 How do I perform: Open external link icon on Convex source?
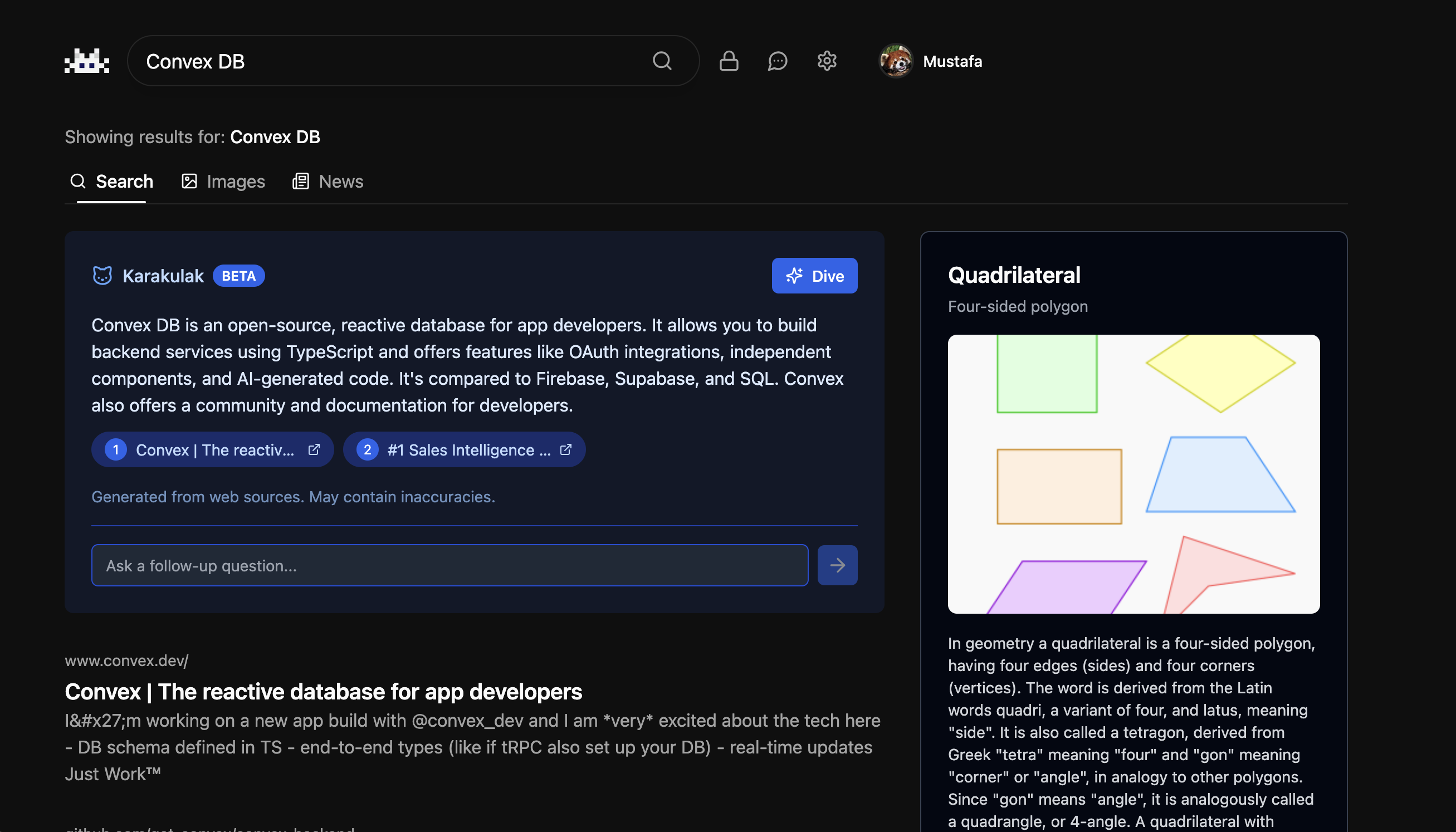314,450
